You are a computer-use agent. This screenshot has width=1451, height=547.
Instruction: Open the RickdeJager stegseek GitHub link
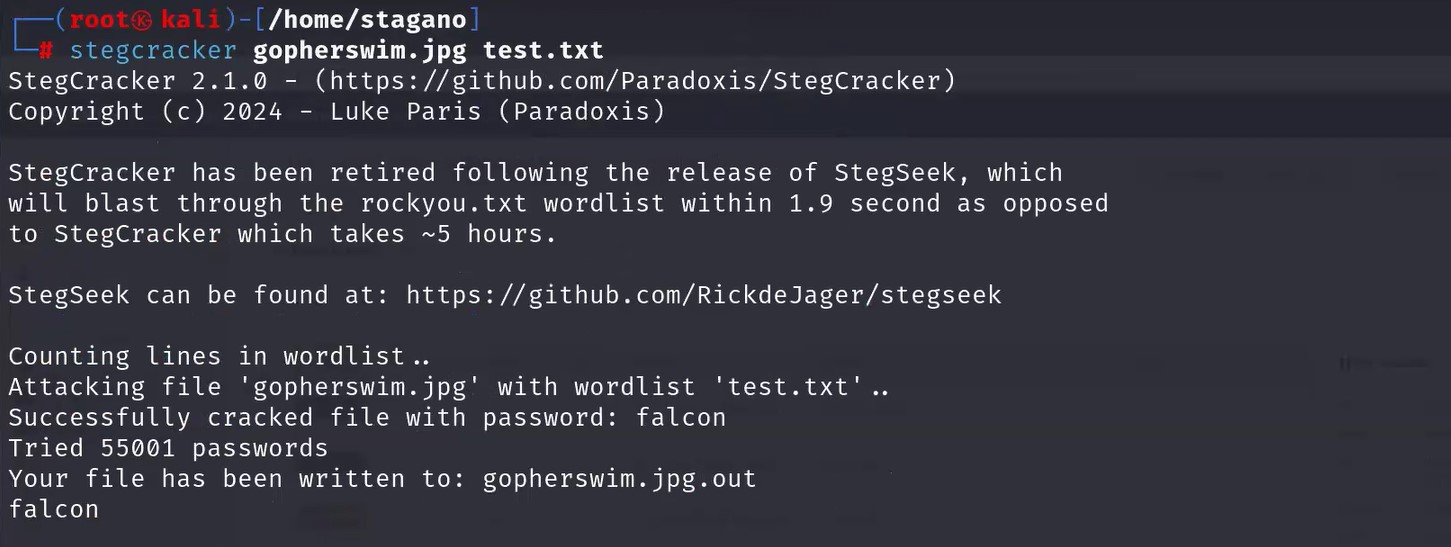click(704, 295)
